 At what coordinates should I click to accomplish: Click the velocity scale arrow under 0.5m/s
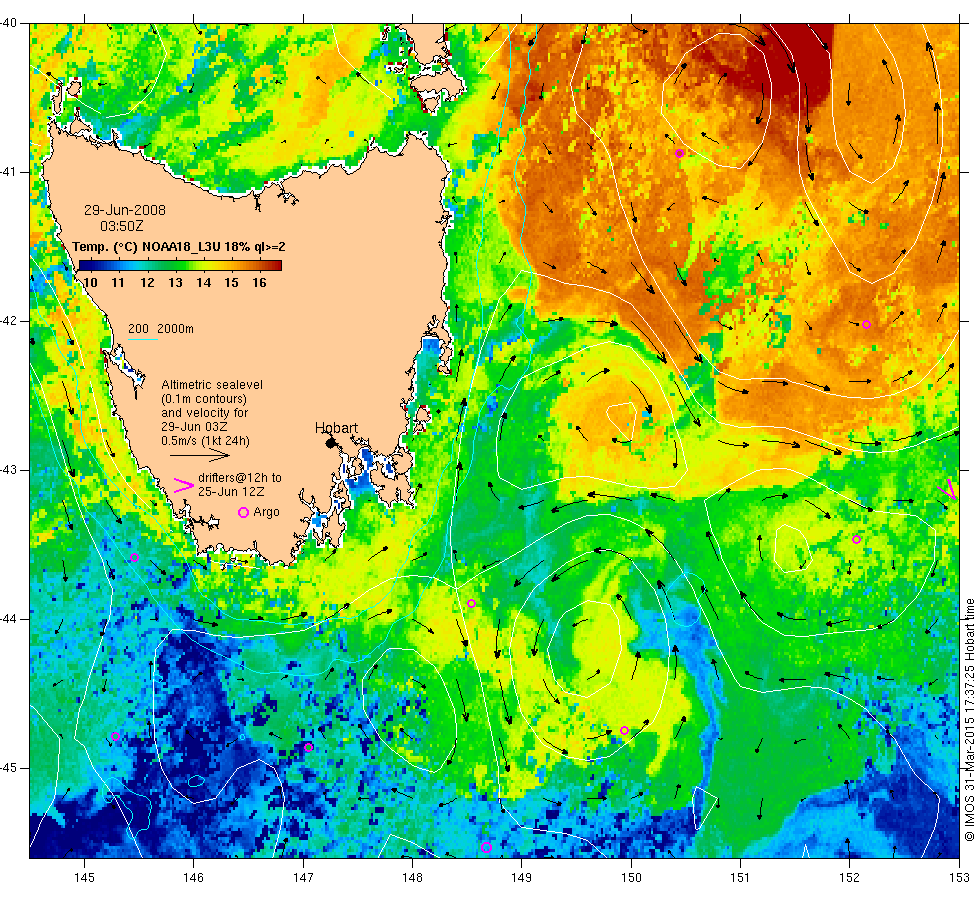click(x=200, y=455)
